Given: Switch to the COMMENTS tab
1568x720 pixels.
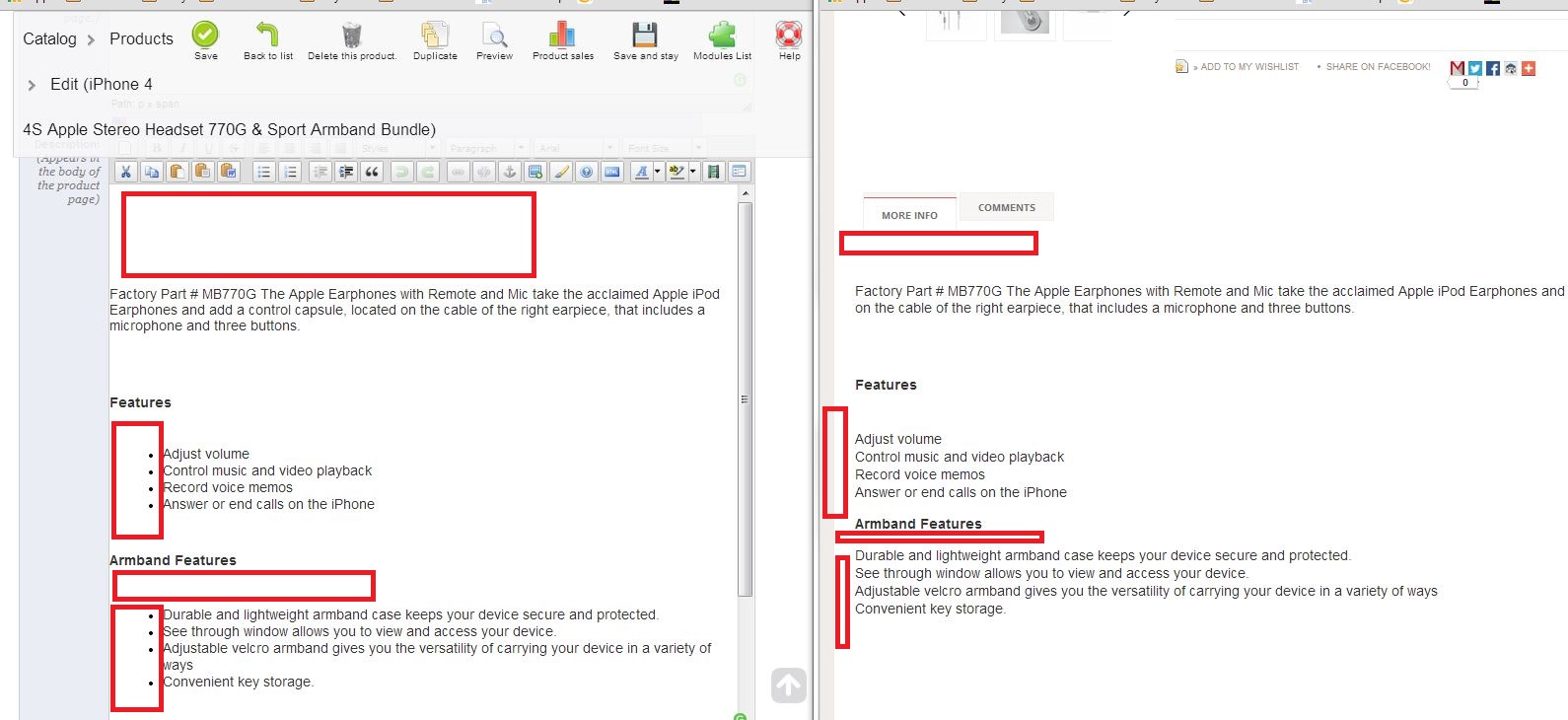Looking at the screenshot, I should (x=1007, y=207).
